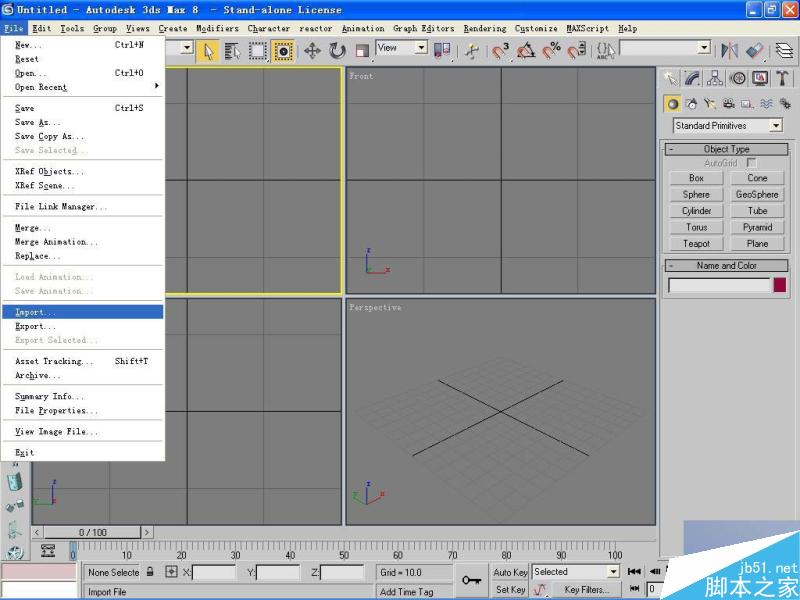Toggle the AutoGrid checkbox

(751, 163)
